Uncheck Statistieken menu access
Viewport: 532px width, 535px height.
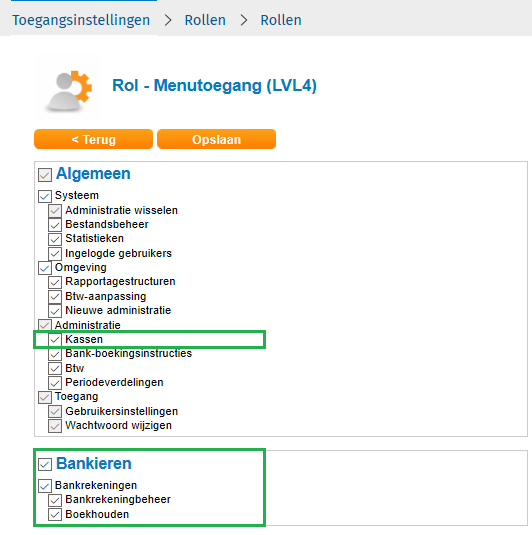click(55, 239)
